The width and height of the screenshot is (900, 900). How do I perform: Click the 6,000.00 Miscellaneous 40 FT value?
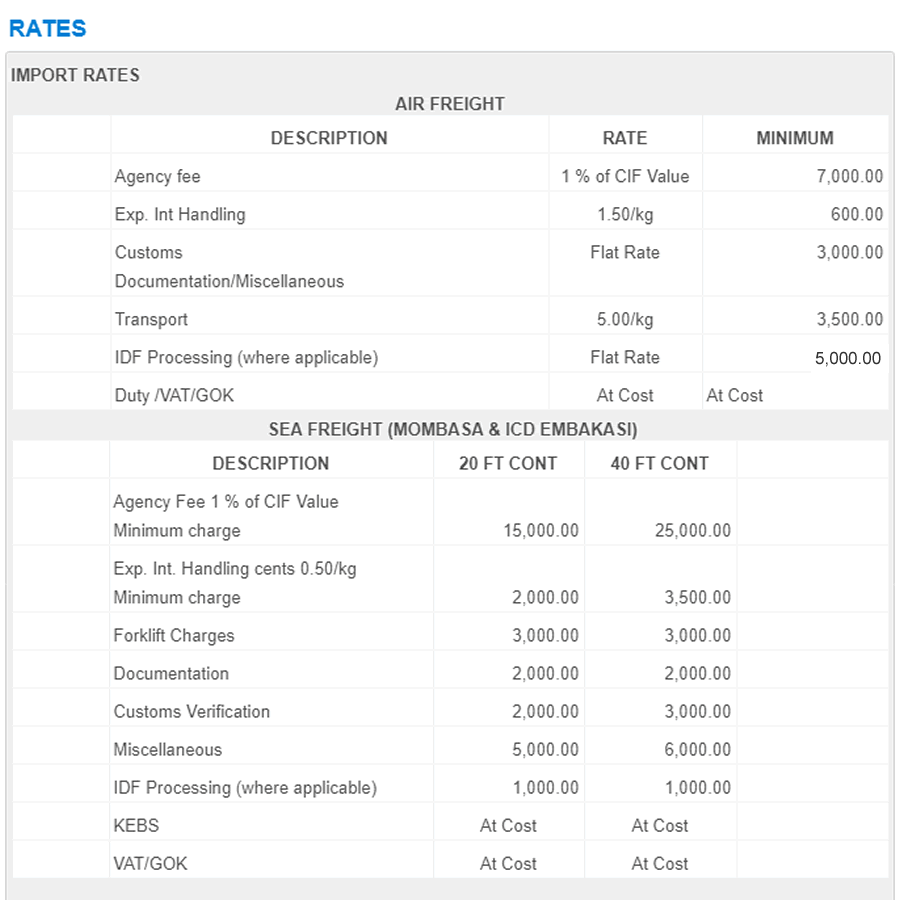pyautogui.click(x=697, y=750)
